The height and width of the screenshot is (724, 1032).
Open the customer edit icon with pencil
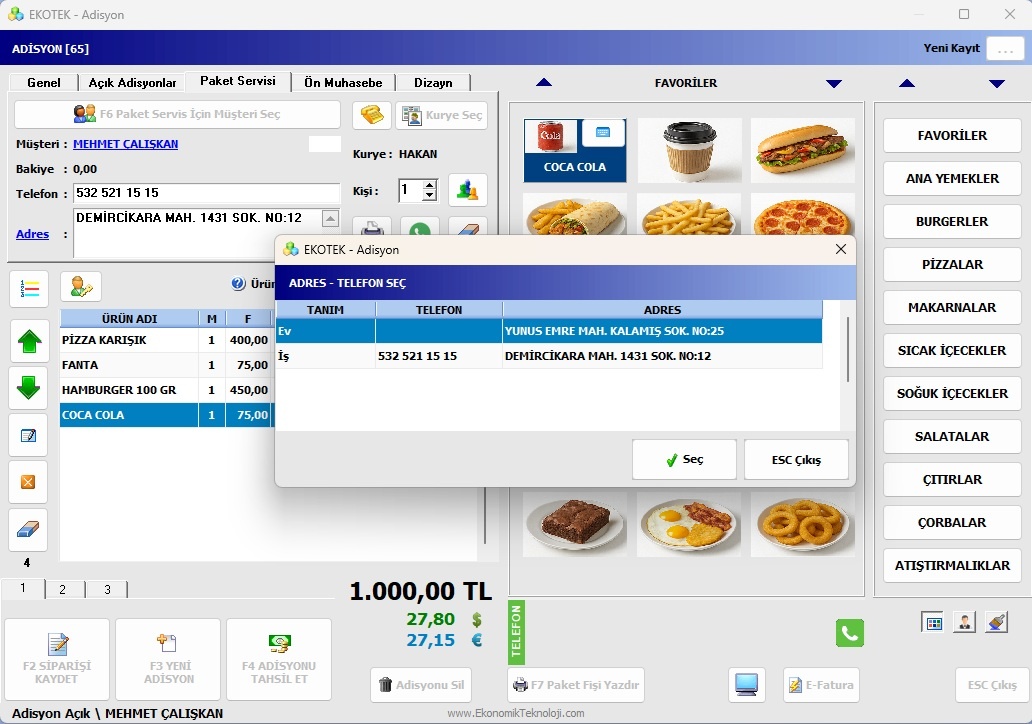point(81,287)
